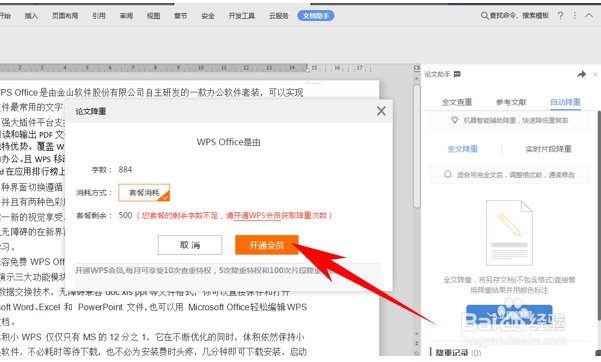This screenshot has height=362, width=601.
Task: Click the share arrow icon in 论文助手 panel
Action: click(x=581, y=74)
